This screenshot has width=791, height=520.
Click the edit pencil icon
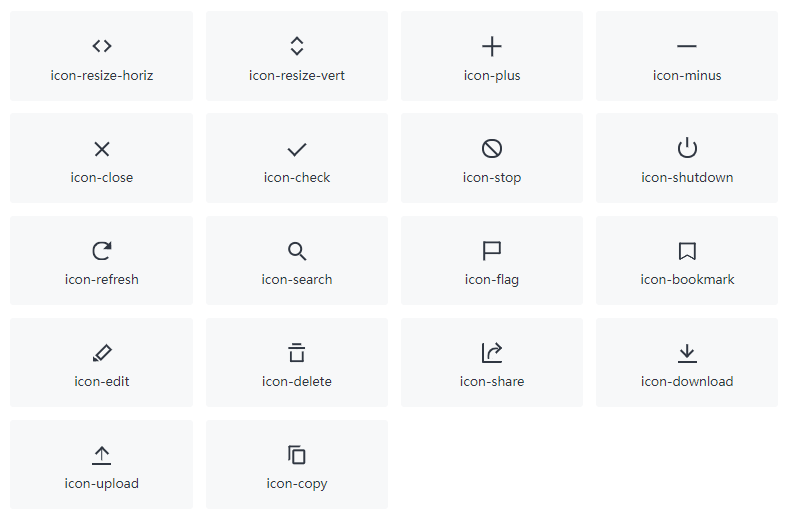(102, 353)
